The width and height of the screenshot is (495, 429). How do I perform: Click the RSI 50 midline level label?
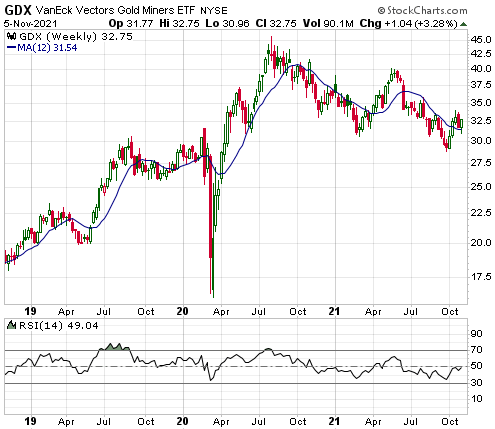[x=476, y=366]
